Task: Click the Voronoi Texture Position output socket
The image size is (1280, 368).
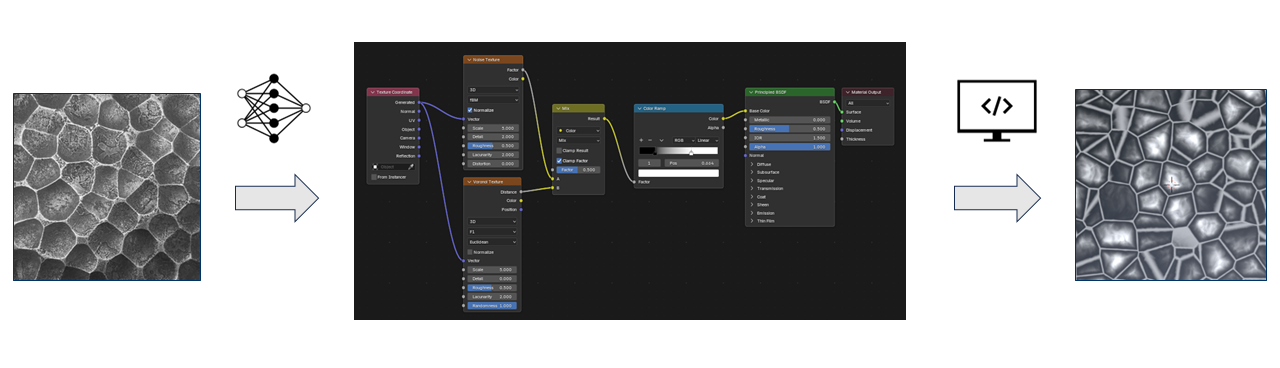Action: [522, 210]
